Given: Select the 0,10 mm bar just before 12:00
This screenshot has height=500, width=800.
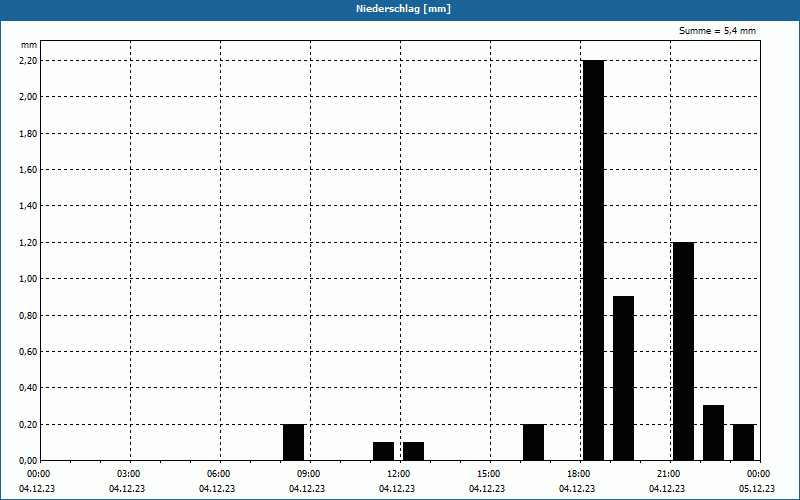Looking at the screenshot, I should (384, 452).
